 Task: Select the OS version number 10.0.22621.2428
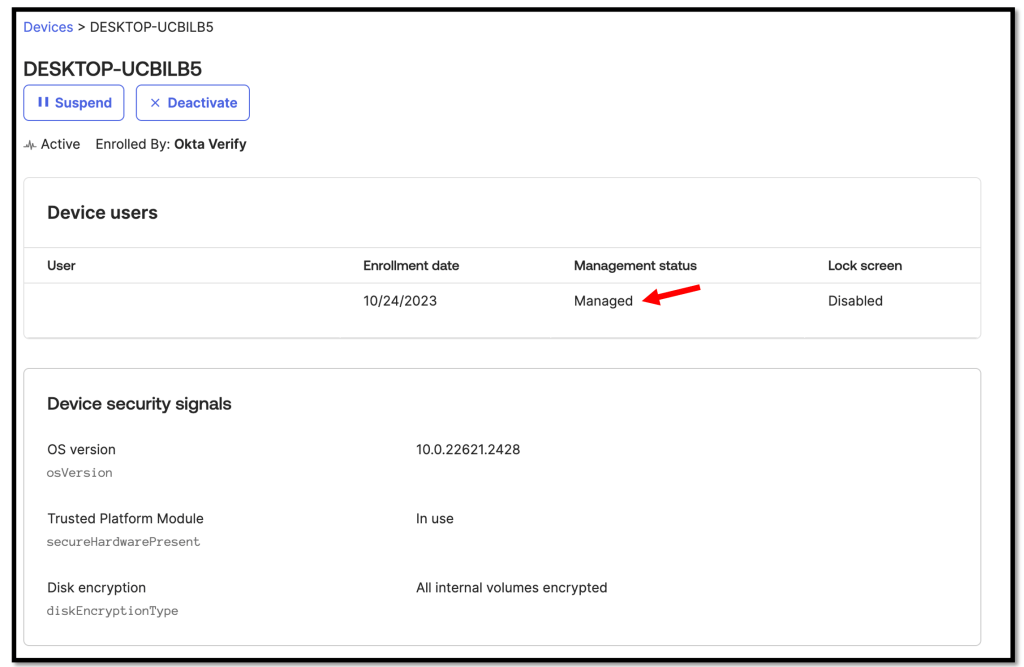tap(468, 450)
